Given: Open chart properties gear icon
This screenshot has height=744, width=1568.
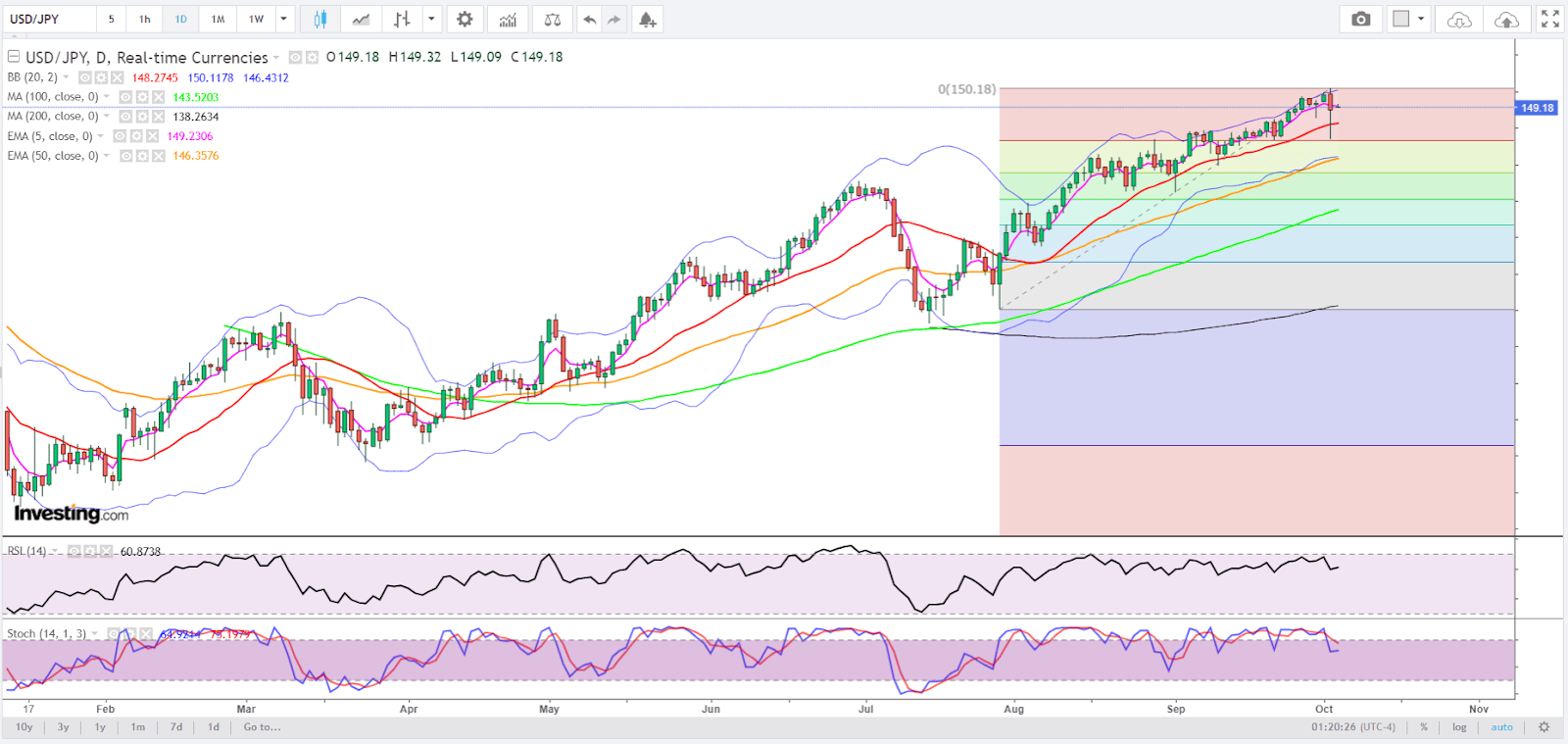Looking at the screenshot, I should pyautogui.click(x=465, y=19).
